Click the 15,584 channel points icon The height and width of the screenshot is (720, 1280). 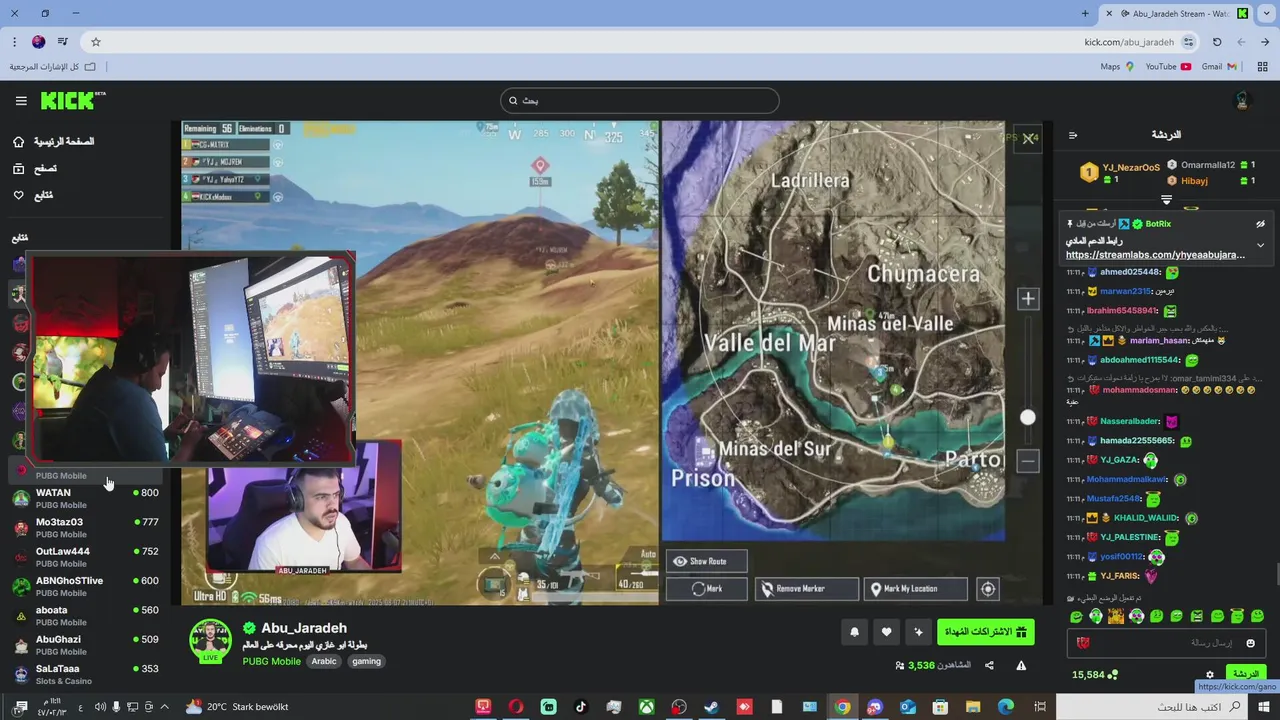[1113, 675]
